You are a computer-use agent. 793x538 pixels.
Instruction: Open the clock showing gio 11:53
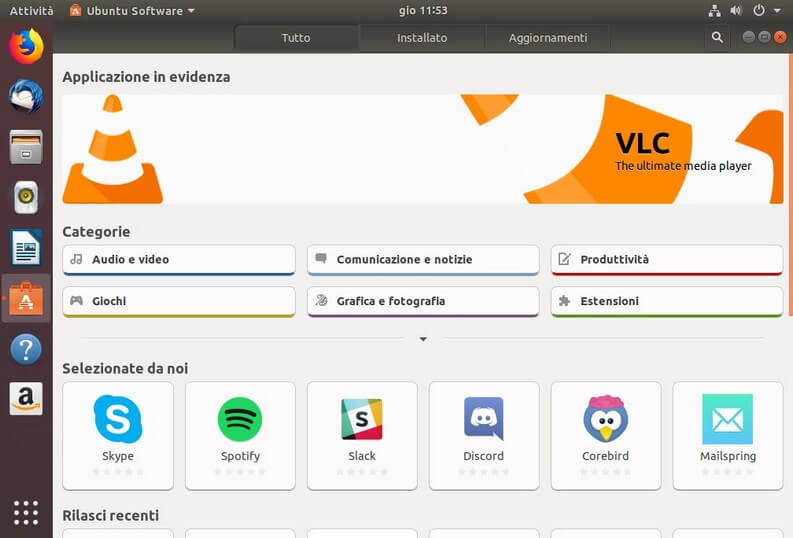[x=423, y=10]
